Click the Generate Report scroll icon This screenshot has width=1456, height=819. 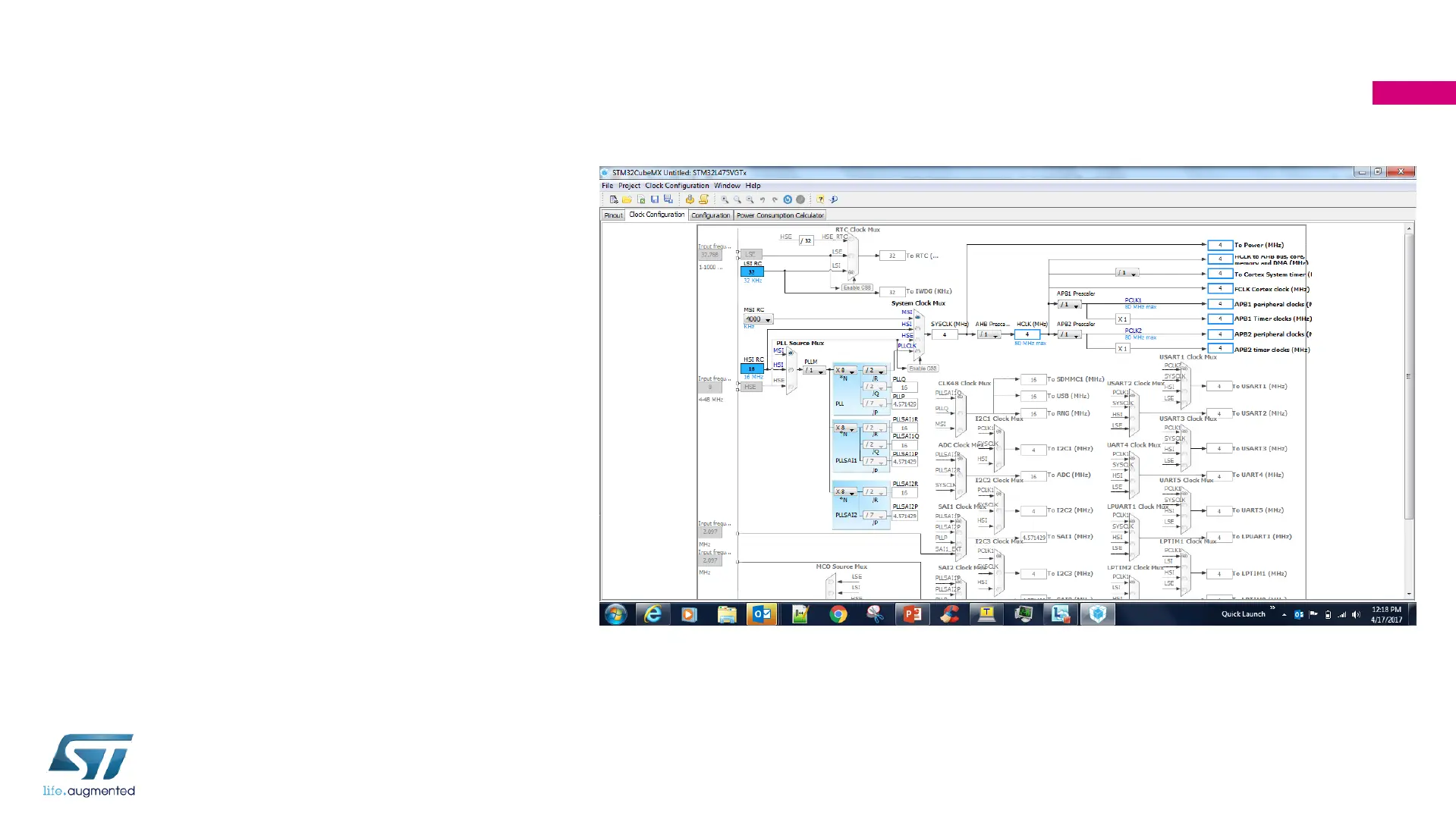tap(703, 199)
